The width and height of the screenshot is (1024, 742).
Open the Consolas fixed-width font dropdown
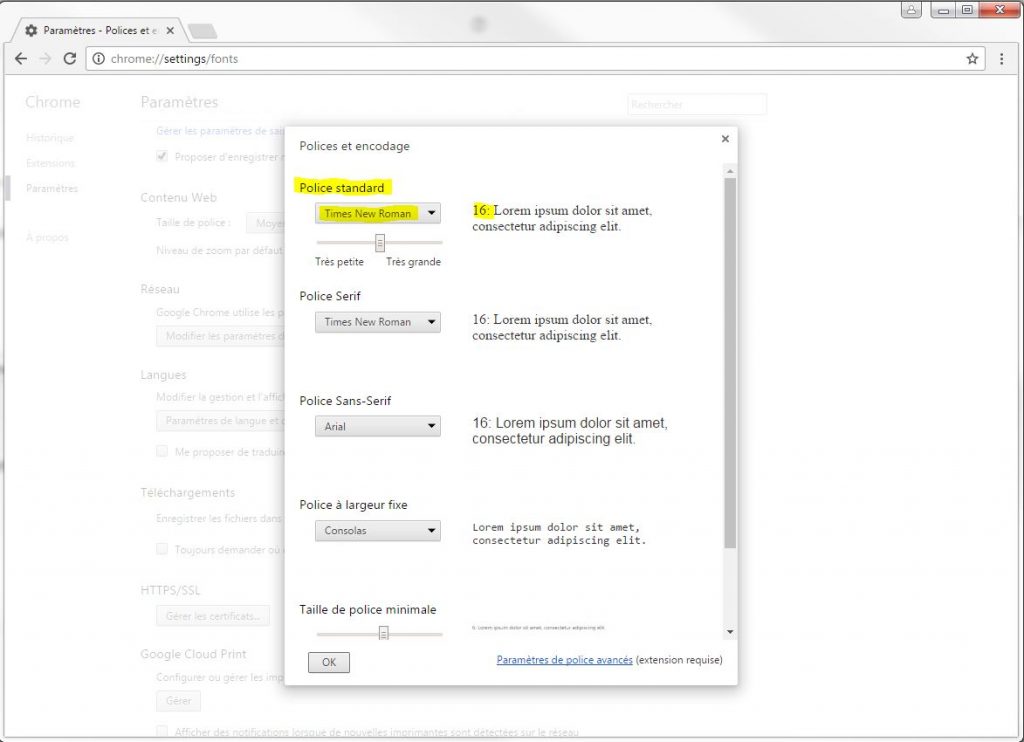(377, 531)
